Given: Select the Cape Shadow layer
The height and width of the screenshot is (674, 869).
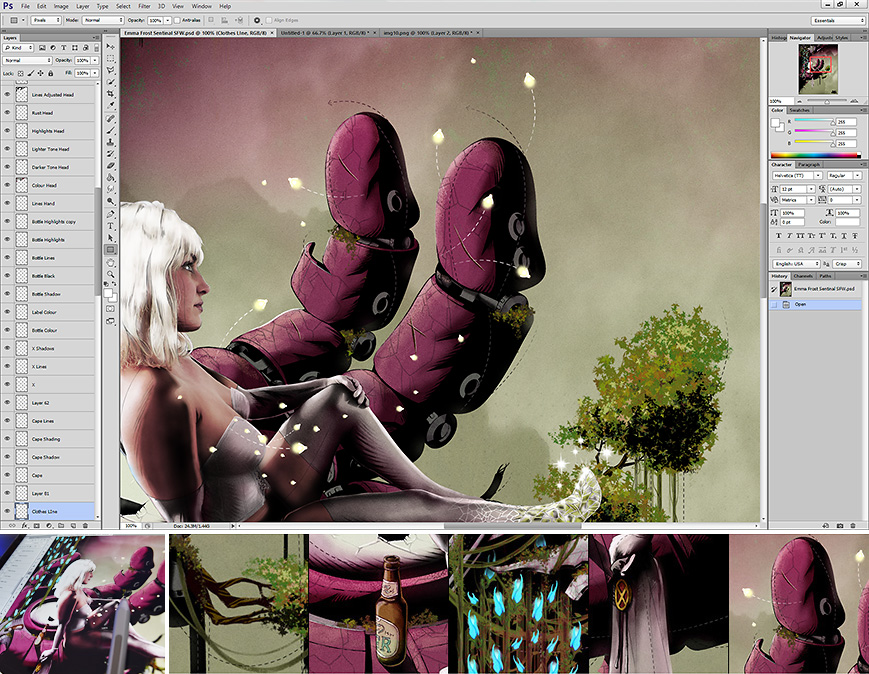Looking at the screenshot, I should (x=48, y=457).
